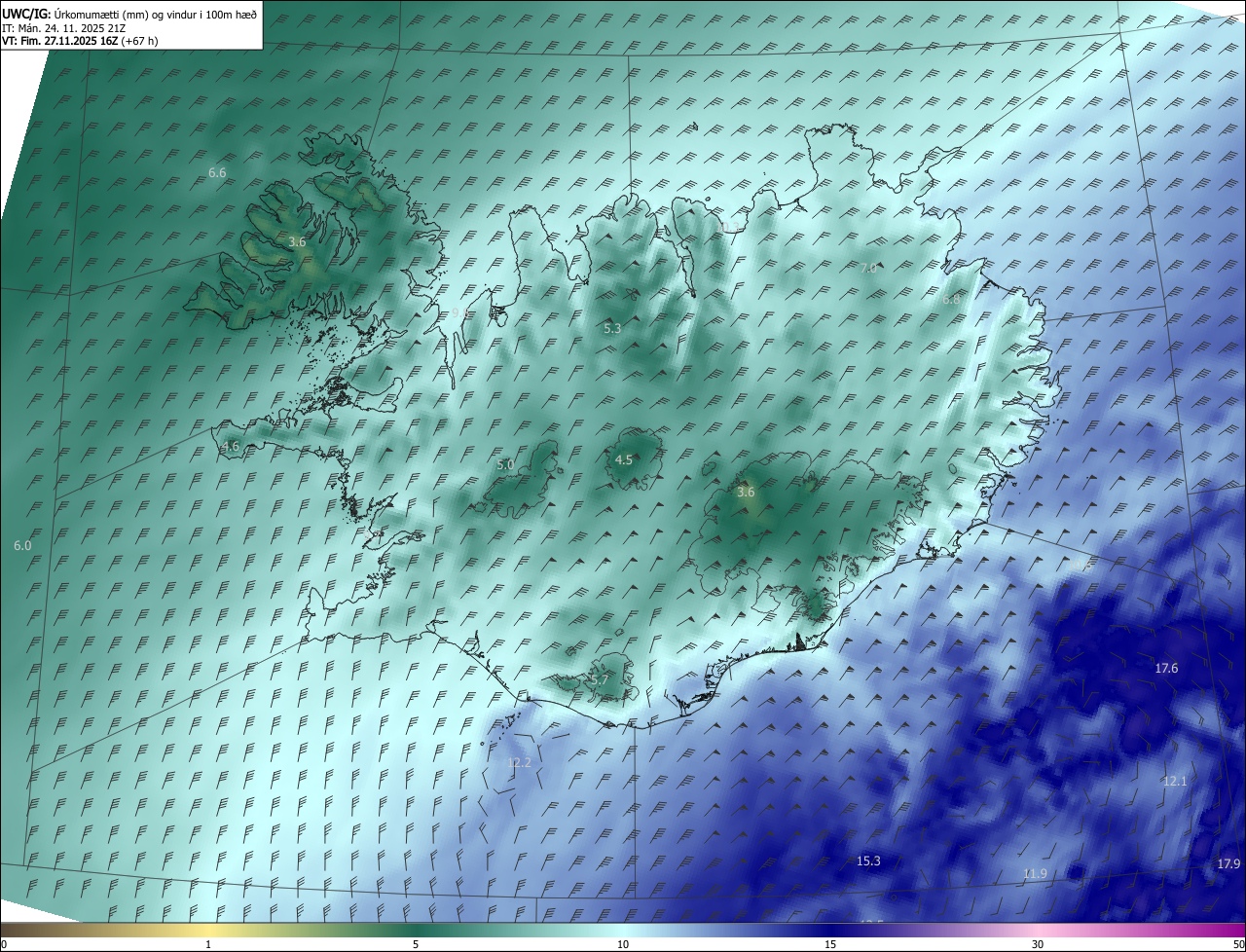This screenshot has height=952, width=1246.
Task: Click the legend tick label '5'
Action: 416,944
